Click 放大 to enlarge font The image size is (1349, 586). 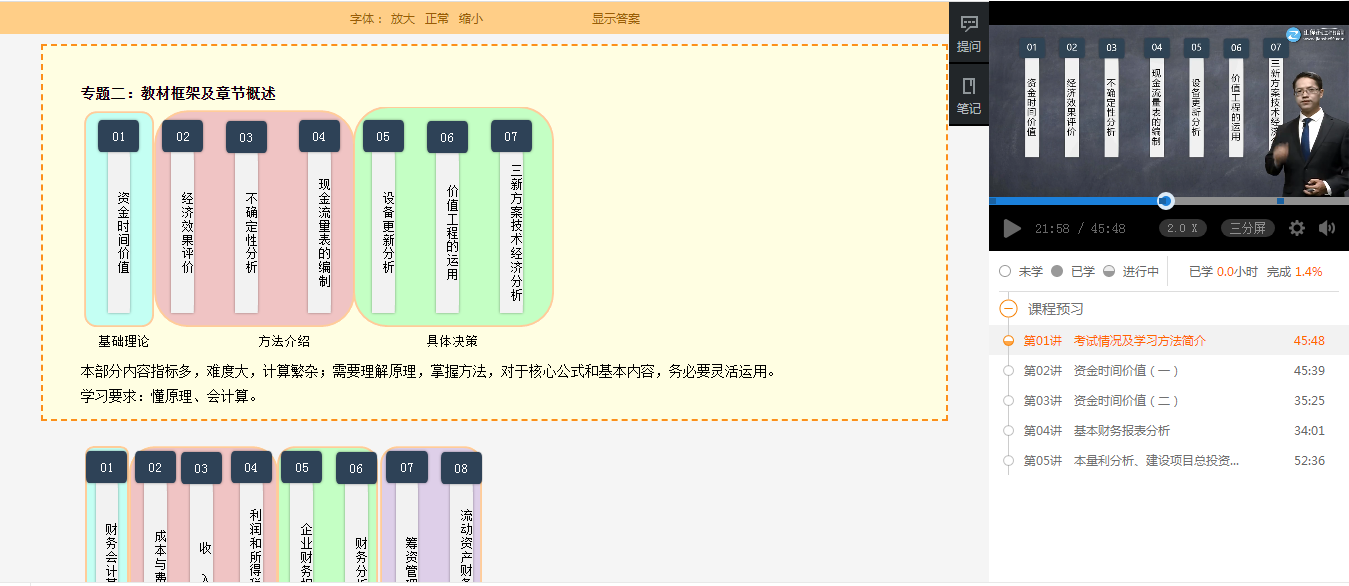click(x=402, y=19)
